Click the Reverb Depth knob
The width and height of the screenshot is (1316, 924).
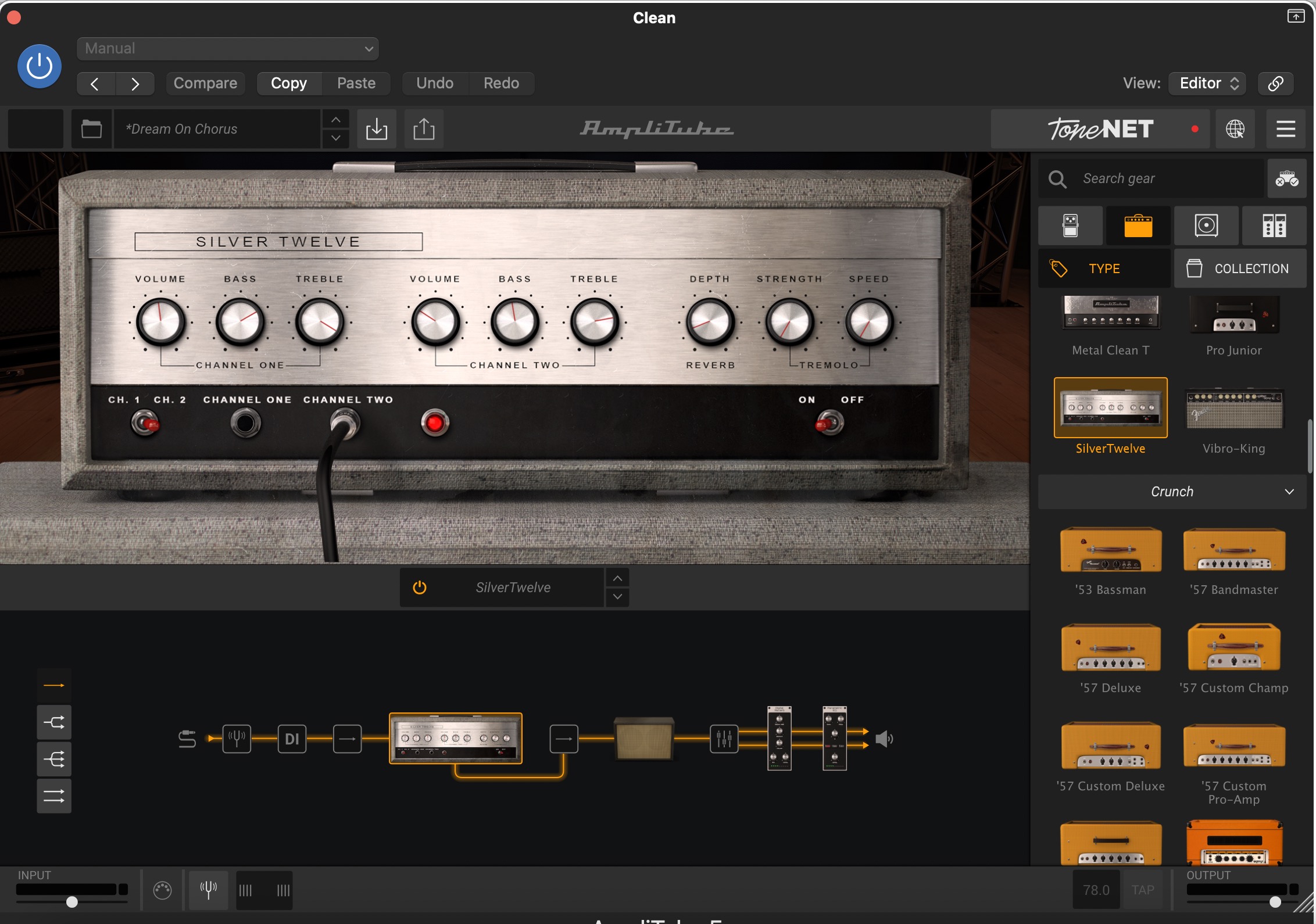(710, 322)
